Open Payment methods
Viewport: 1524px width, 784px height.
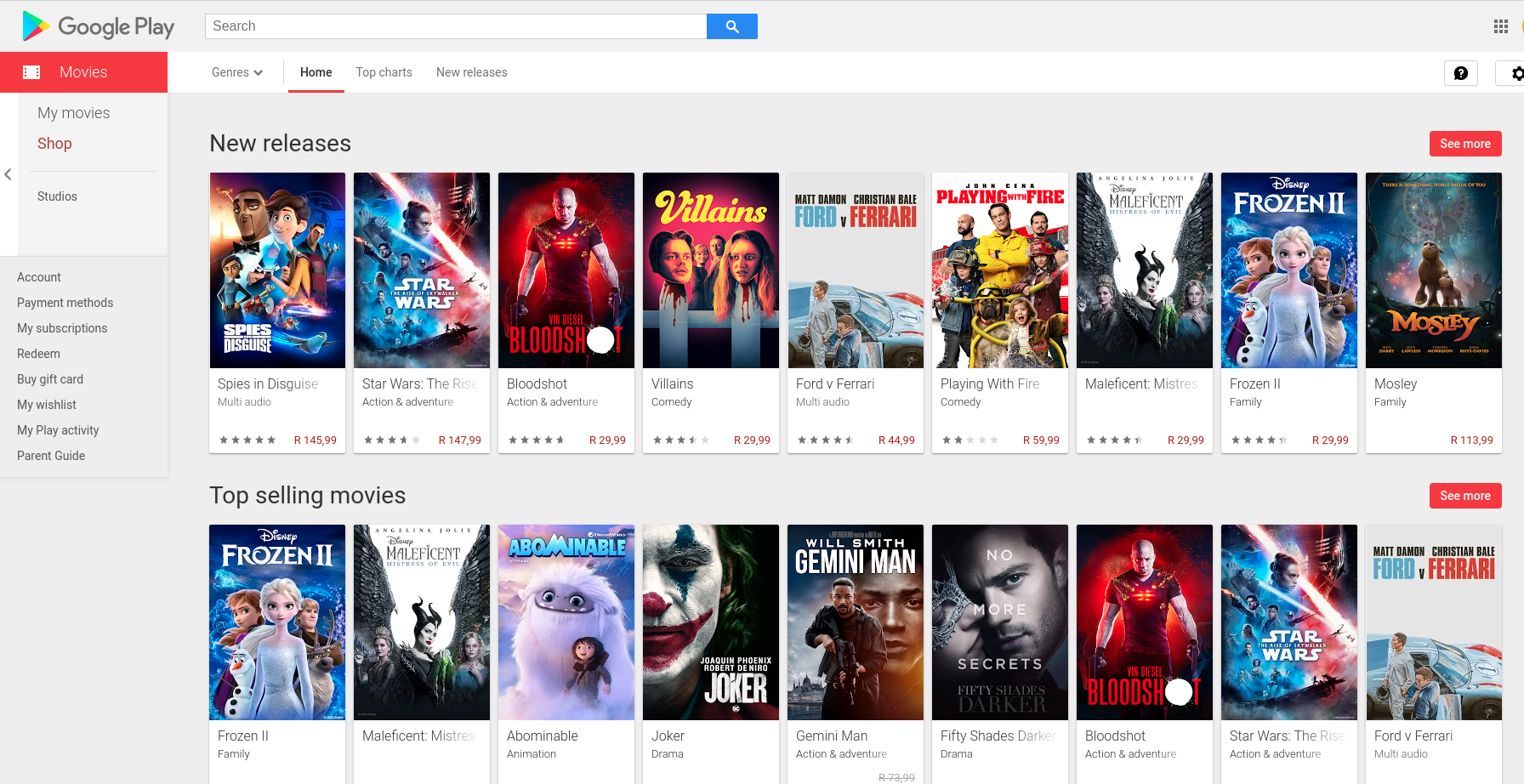[65, 303]
